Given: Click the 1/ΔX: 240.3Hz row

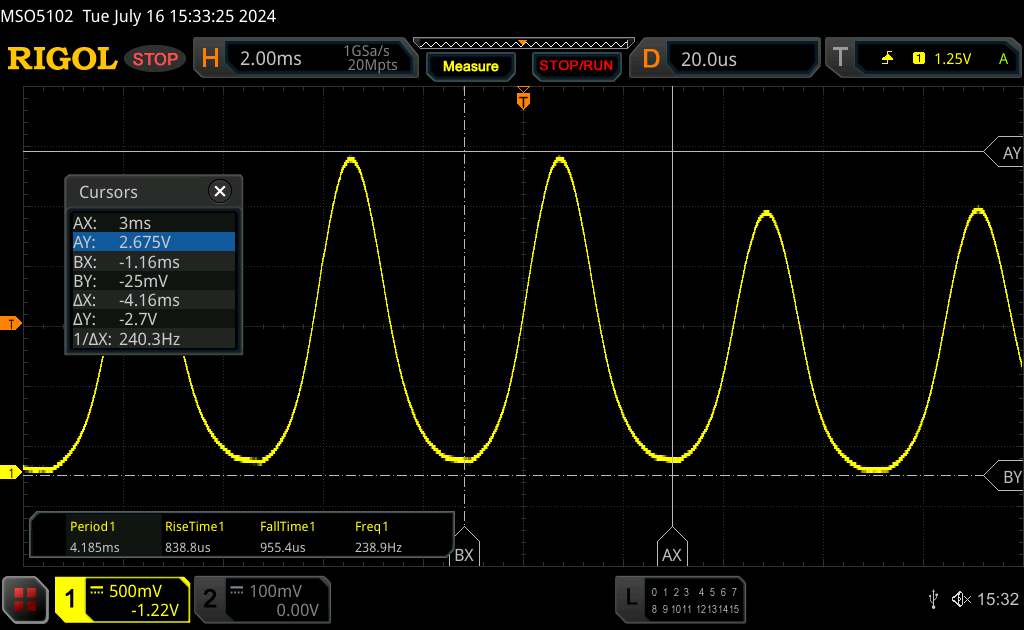Looking at the screenshot, I should coord(153,338).
